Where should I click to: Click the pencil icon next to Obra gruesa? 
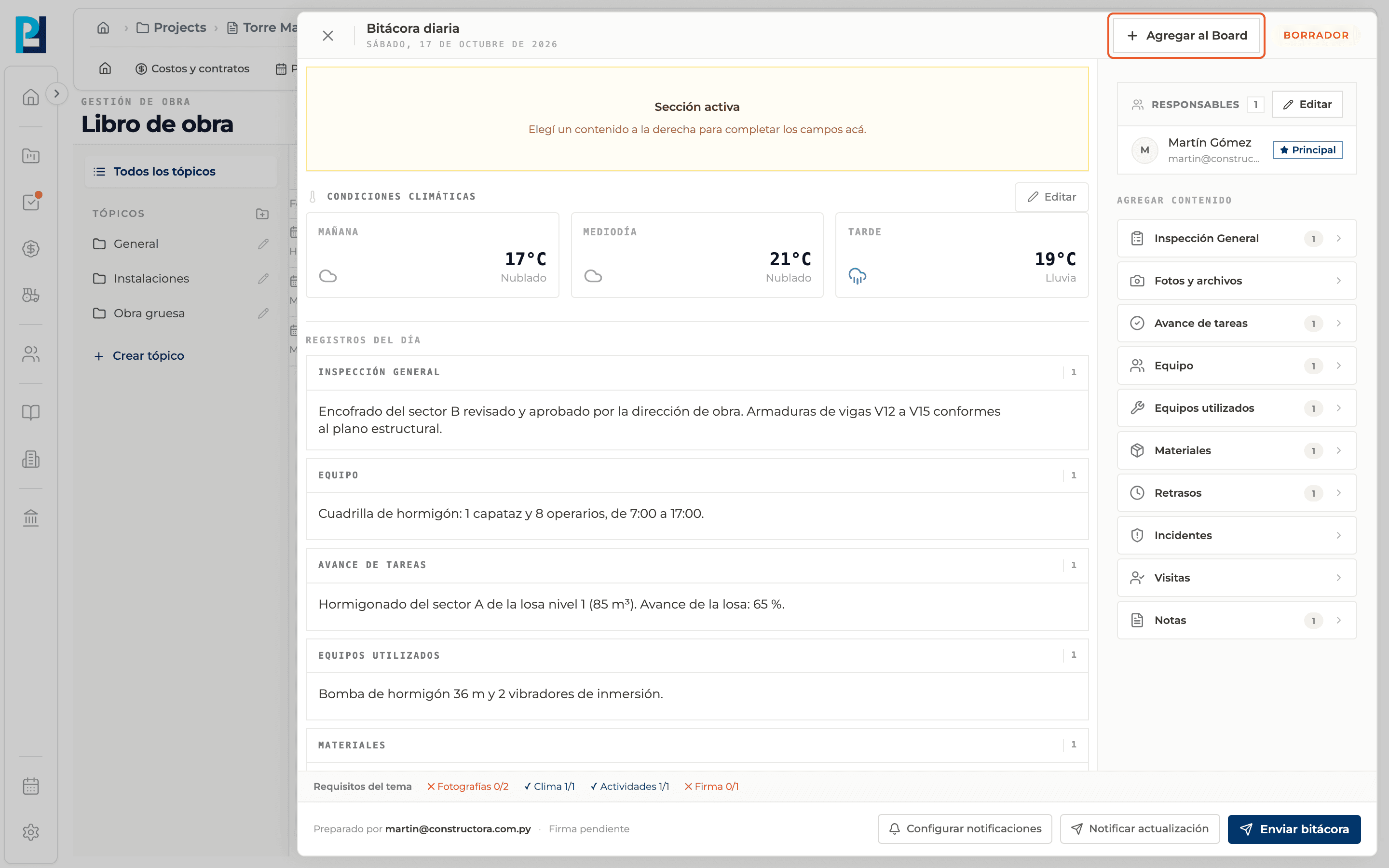coord(263,313)
